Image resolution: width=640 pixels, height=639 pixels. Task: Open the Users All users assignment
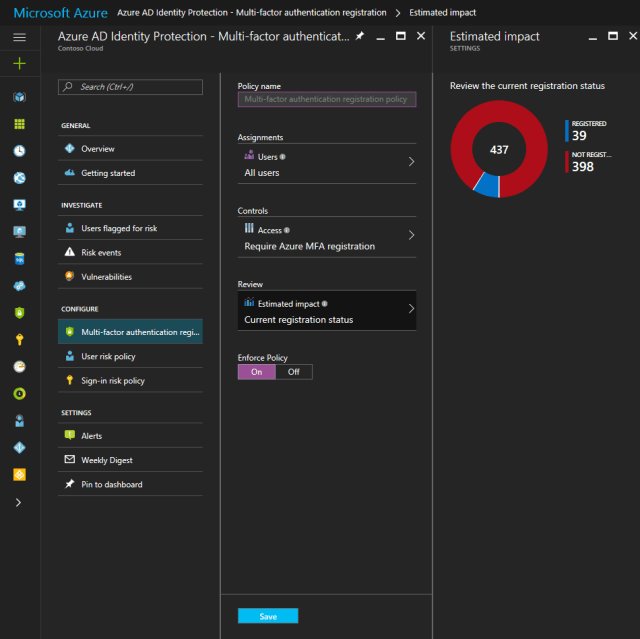(x=327, y=164)
